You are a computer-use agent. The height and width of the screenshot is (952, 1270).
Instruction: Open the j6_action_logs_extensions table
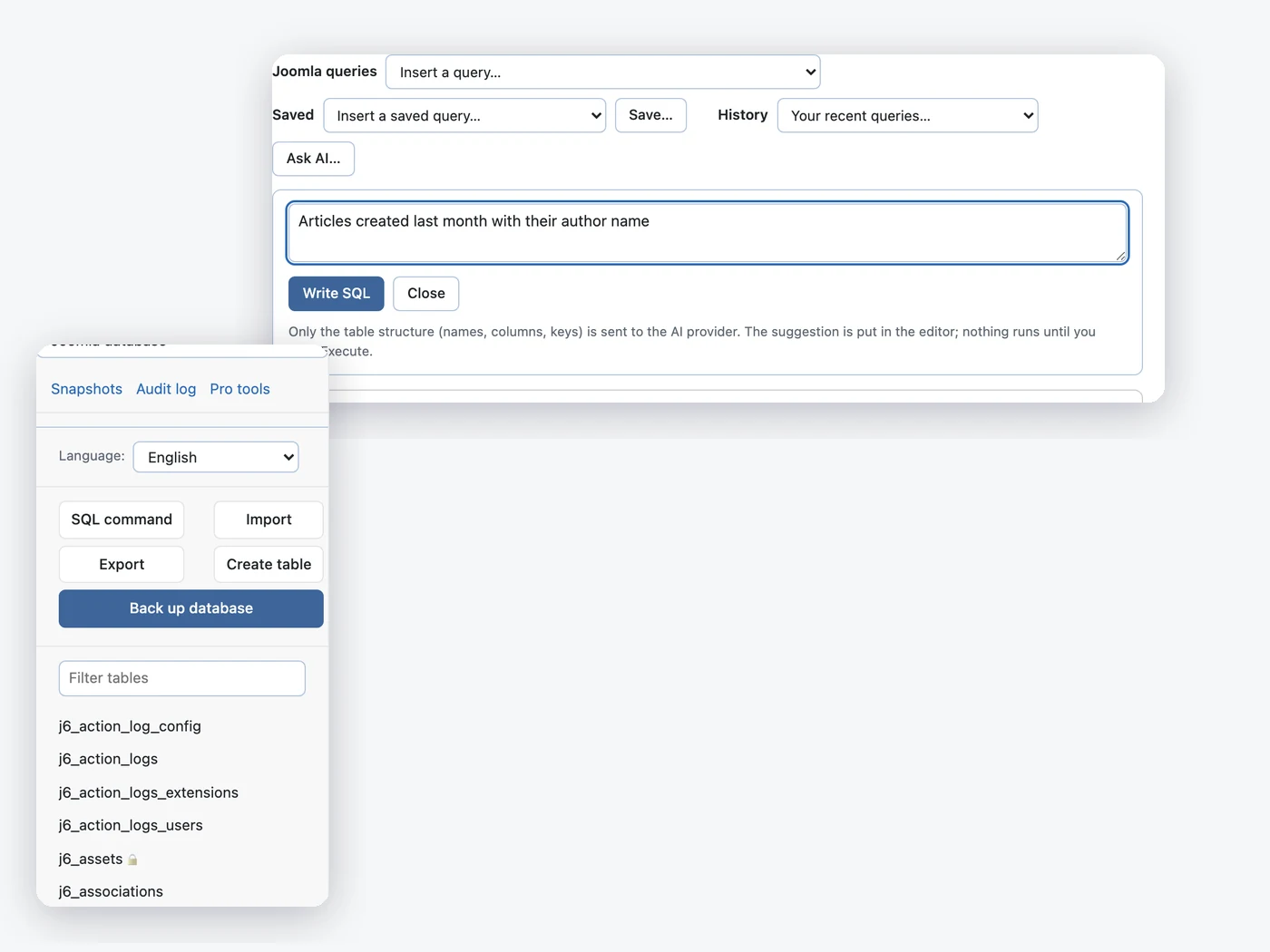[149, 792]
